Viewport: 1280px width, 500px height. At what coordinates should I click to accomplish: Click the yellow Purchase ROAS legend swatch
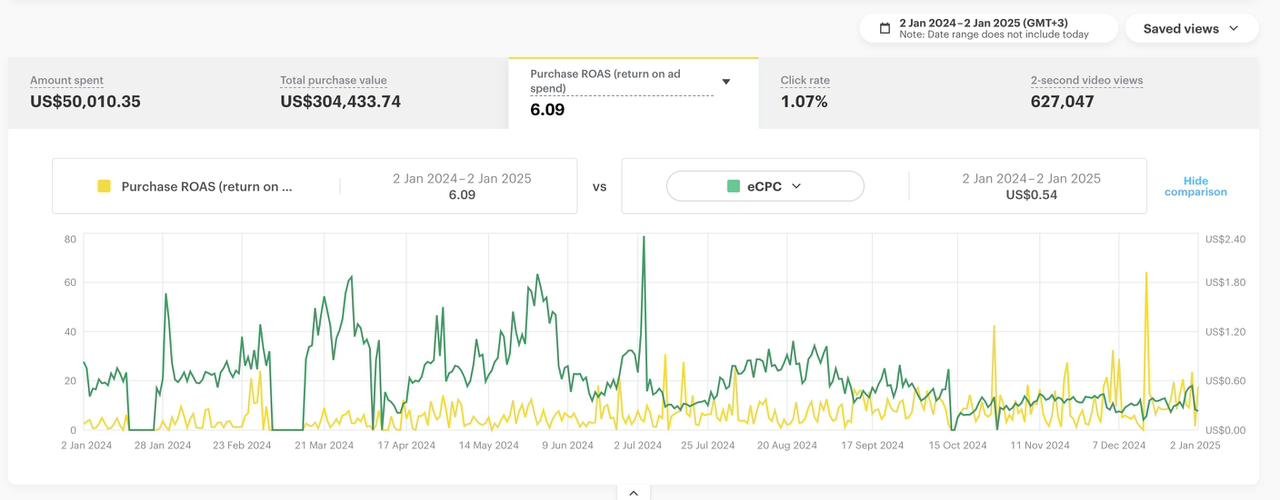[103, 186]
